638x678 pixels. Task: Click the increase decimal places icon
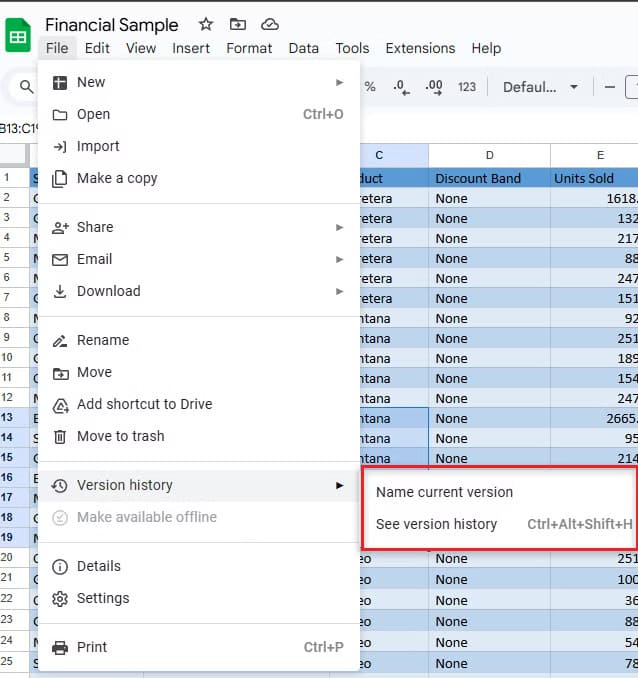coord(434,87)
